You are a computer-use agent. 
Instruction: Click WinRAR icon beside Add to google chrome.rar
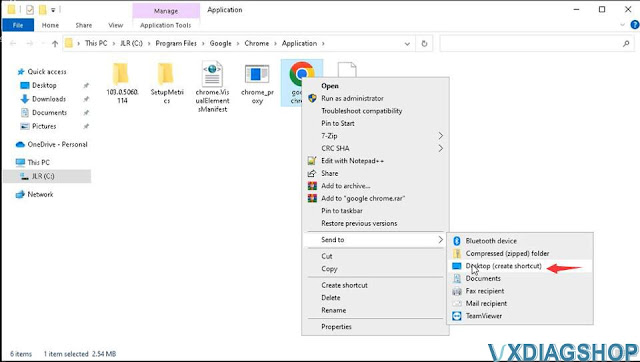tap(312, 198)
